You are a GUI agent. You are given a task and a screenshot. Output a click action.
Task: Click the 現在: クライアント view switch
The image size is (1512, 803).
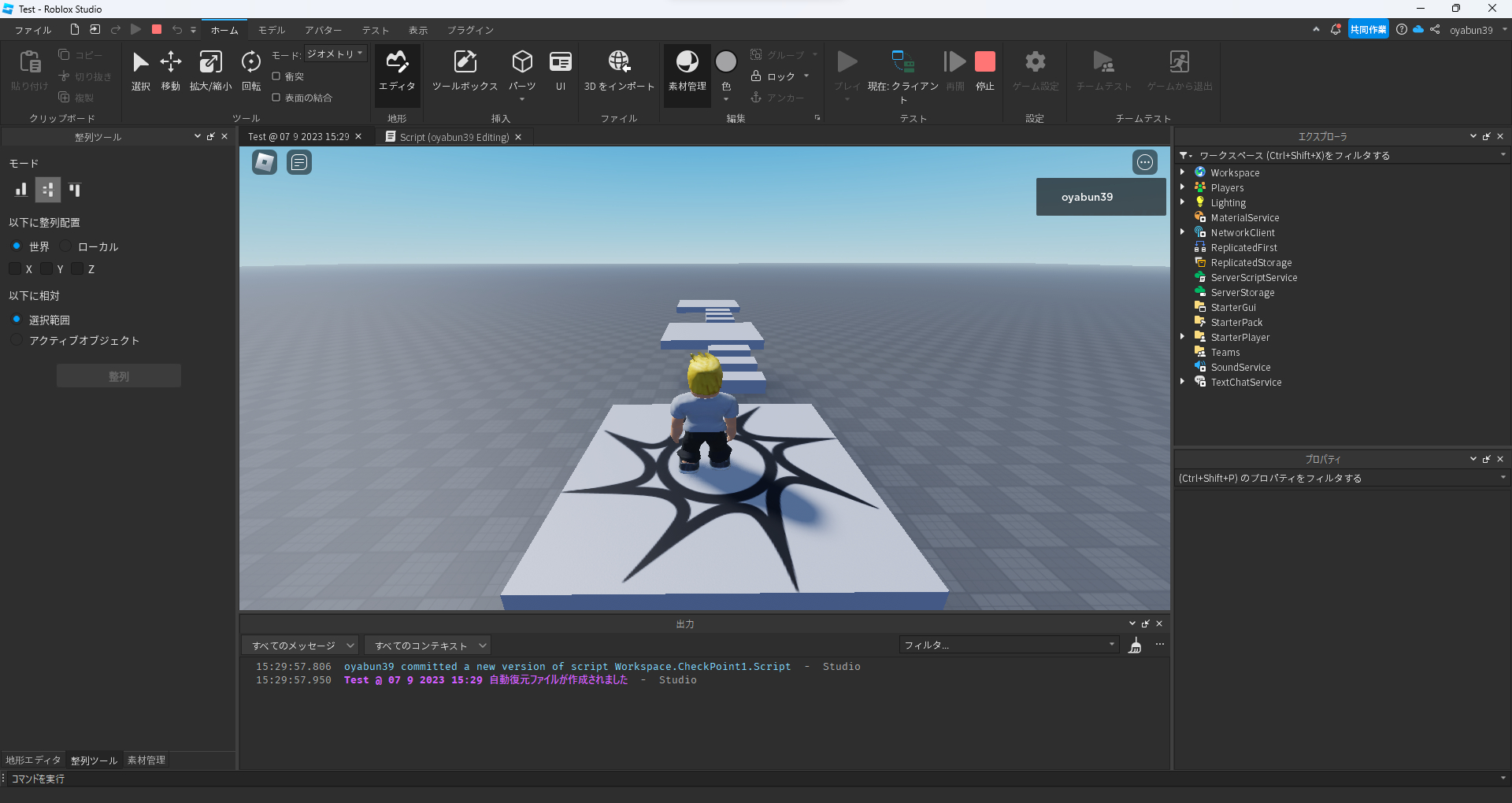[903, 76]
